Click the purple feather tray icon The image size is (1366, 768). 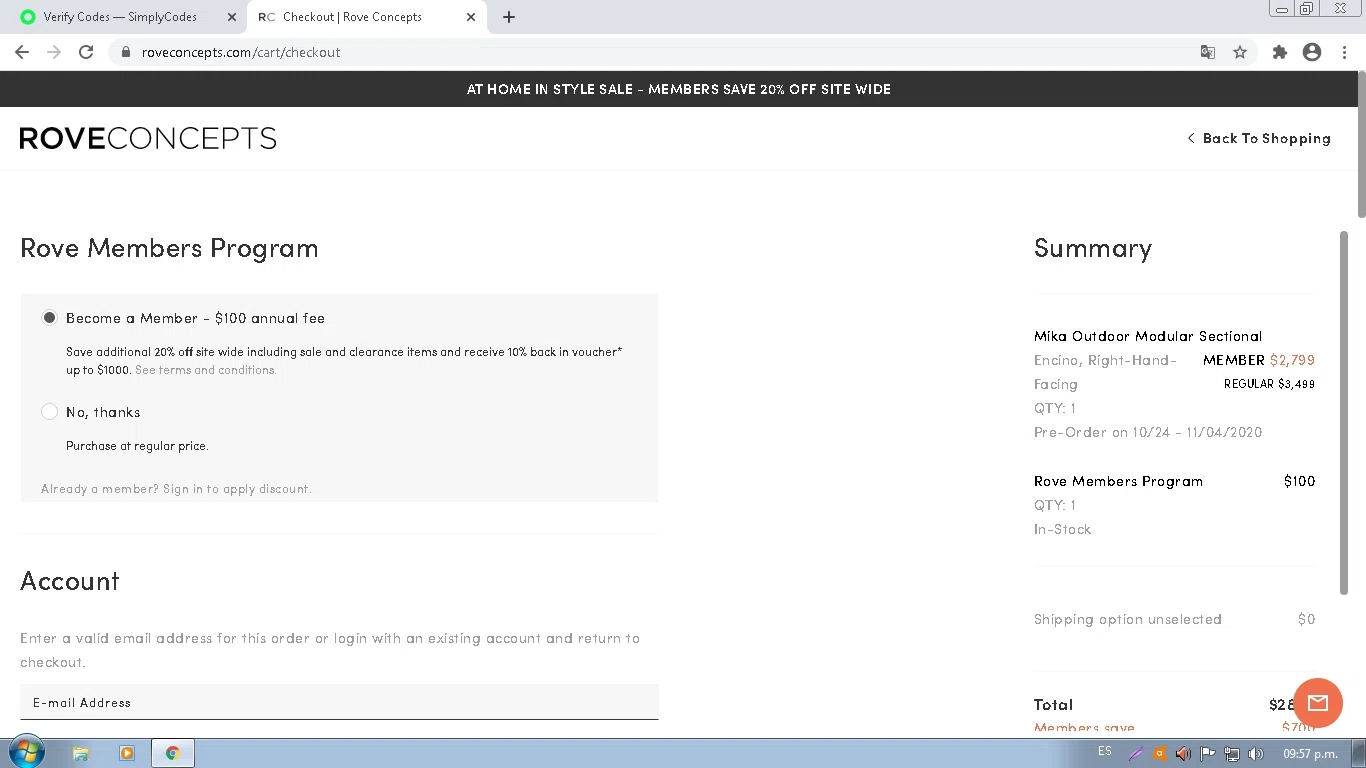pyautogui.click(x=1137, y=754)
